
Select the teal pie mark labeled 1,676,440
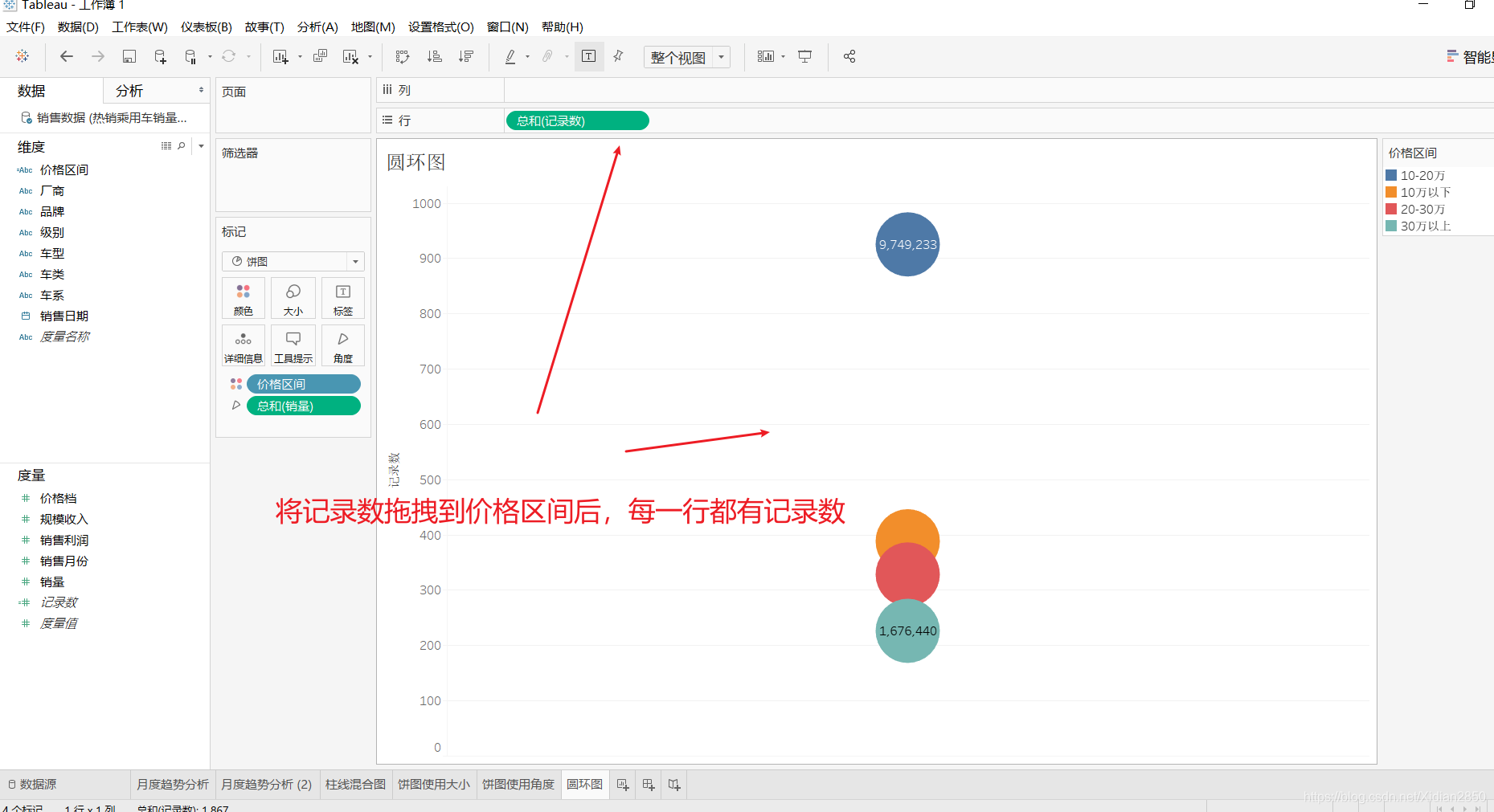tap(907, 631)
